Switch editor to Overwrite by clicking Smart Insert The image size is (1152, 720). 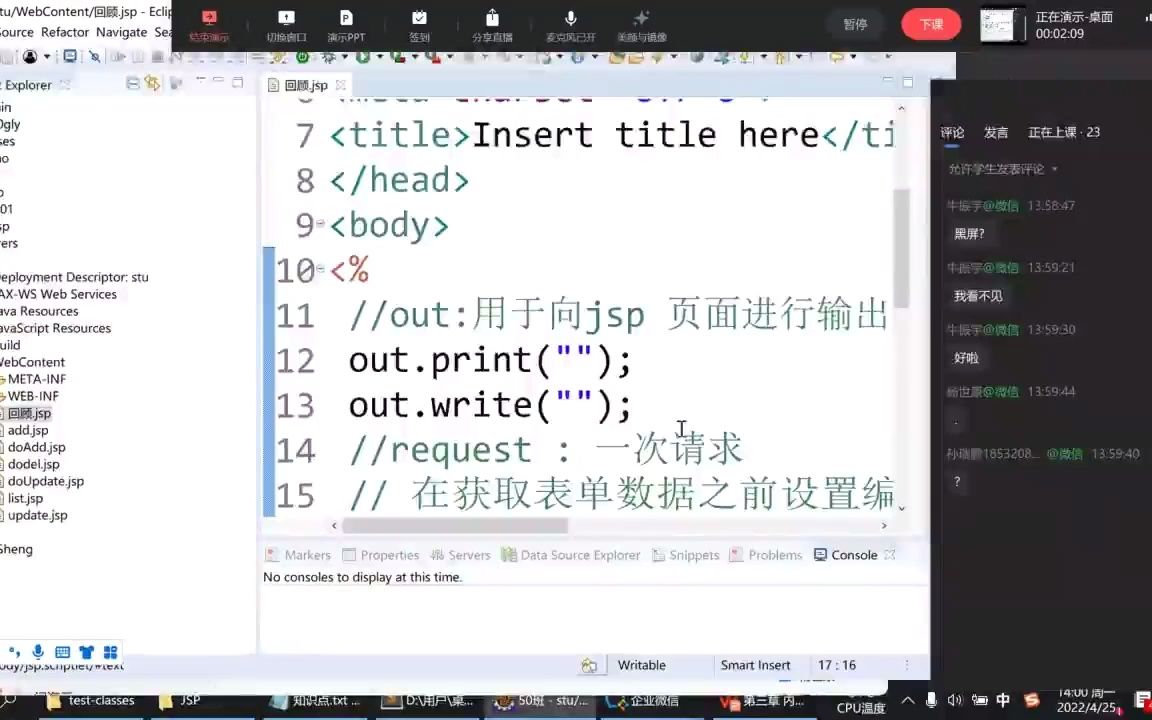coord(755,664)
